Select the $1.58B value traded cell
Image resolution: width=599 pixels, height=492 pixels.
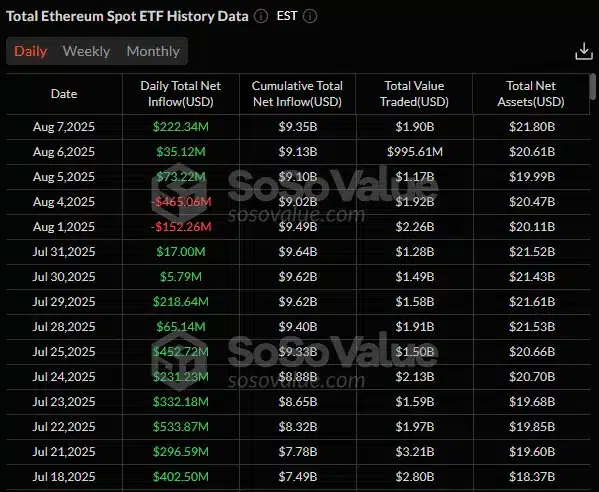415,302
